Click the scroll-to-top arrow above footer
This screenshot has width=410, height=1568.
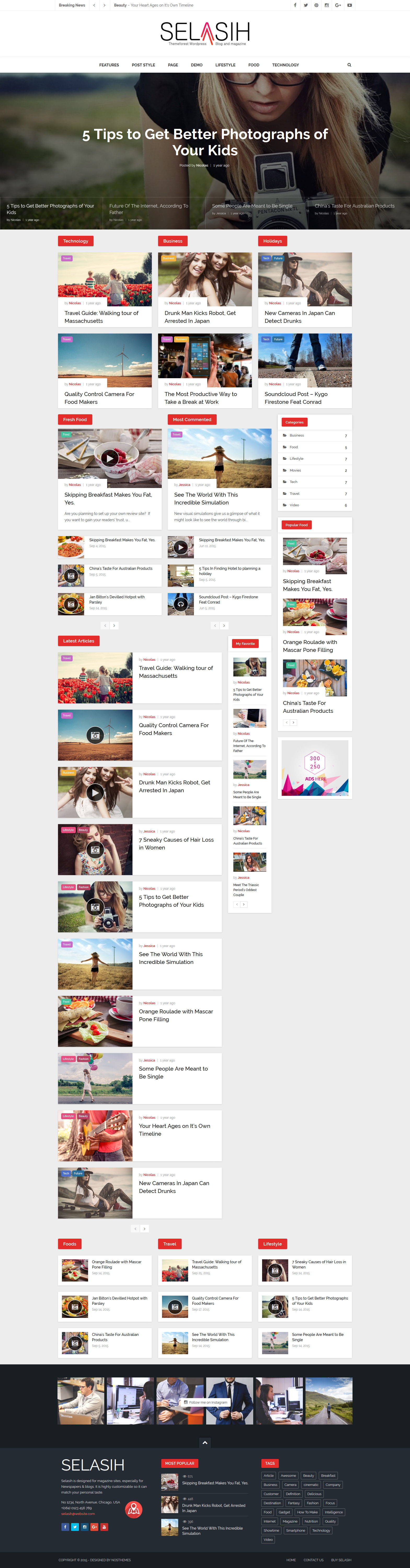pos(205,1443)
